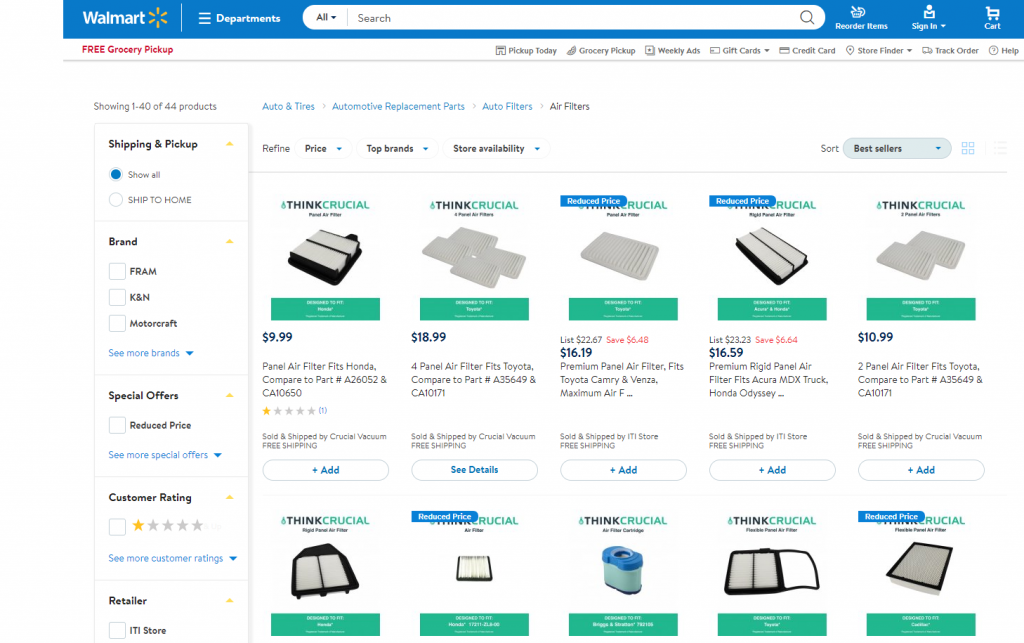Click the FREE Grocery Pickup link
This screenshot has width=1024, height=643.
point(127,49)
